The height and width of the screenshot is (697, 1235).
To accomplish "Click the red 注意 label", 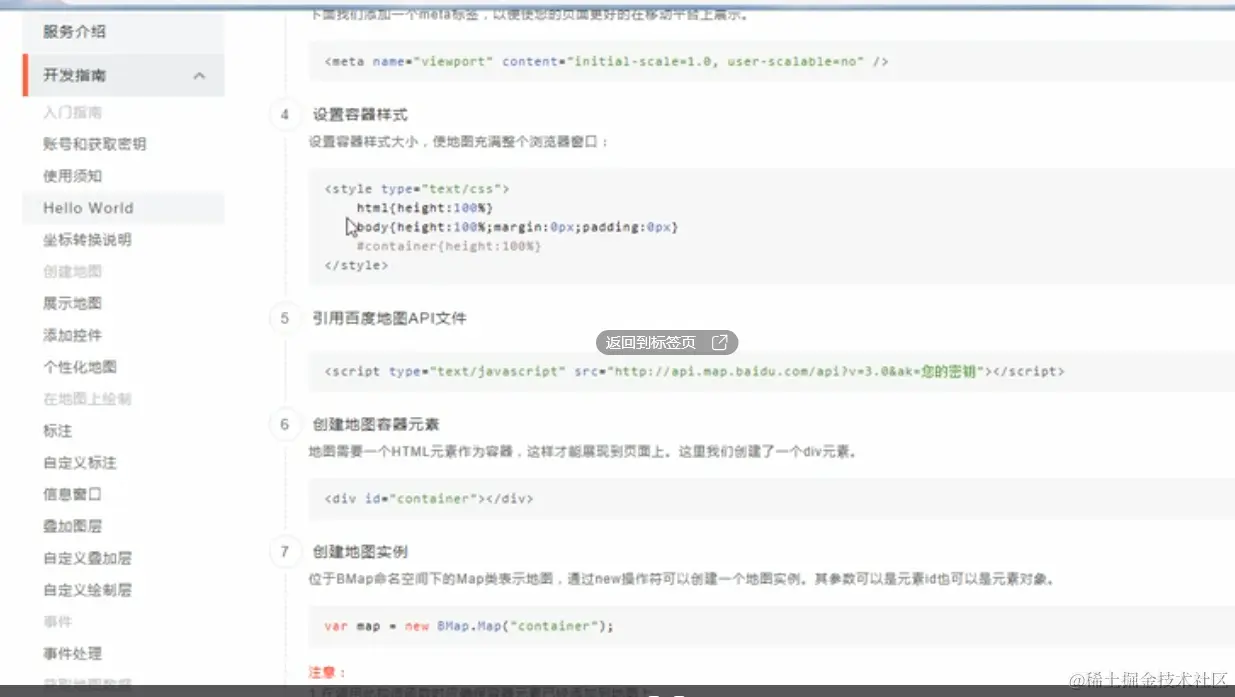I will coord(328,672).
